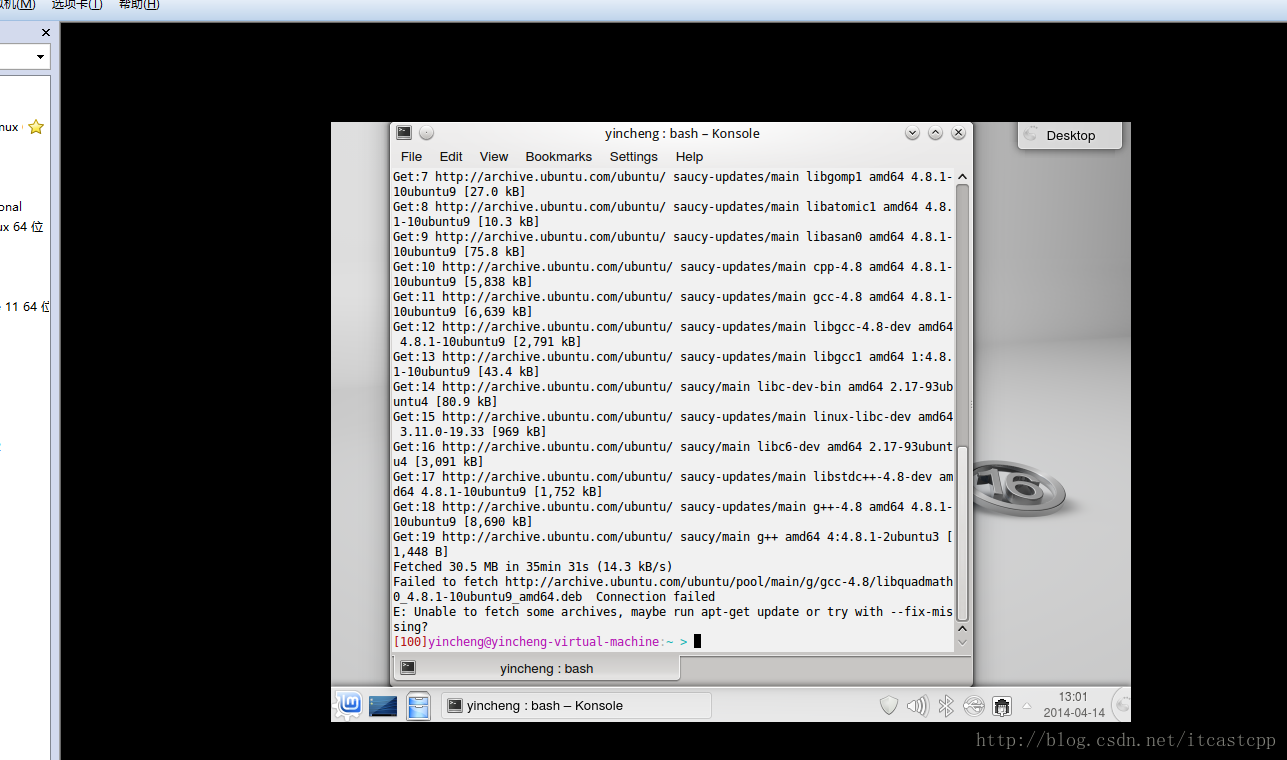Viewport: 1287px width, 760px height.
Task: Click the 'E: Unable to fetch' message
Action: click(673, 619)
